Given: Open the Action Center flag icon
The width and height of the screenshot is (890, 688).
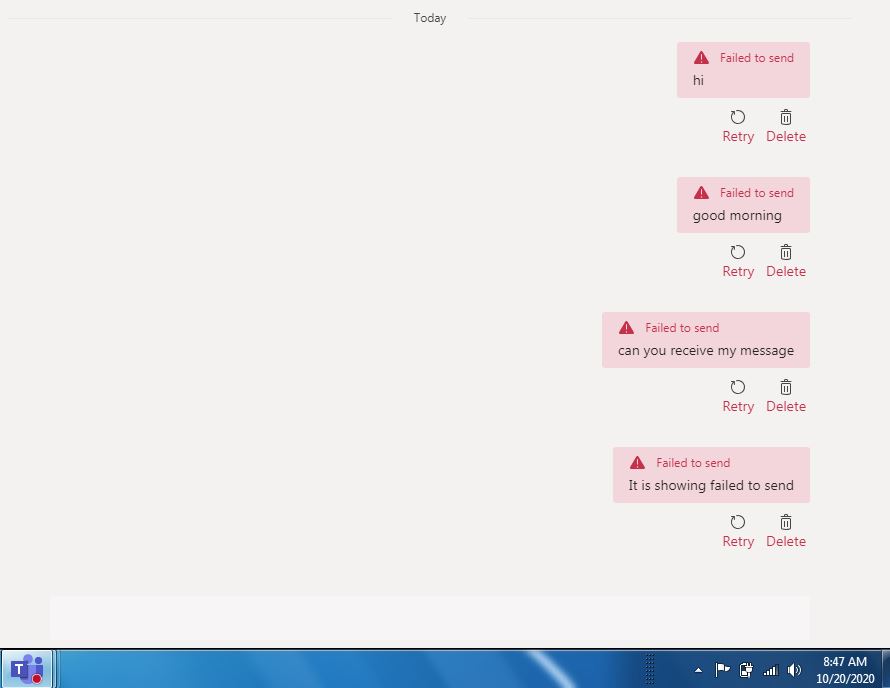Looking at the screenshot, I should pos(722,670).
